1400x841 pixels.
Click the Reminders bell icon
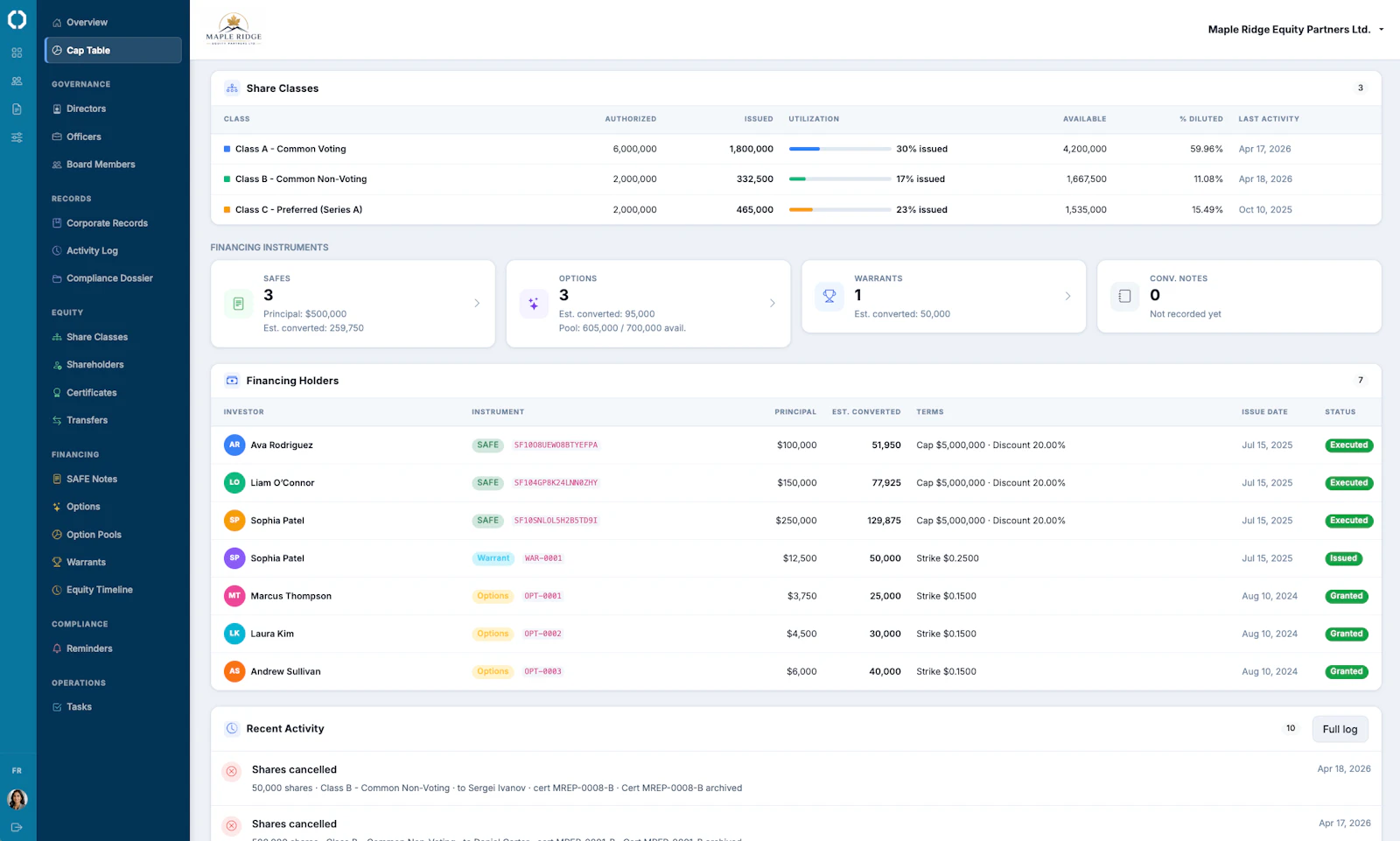coord(57,648)
